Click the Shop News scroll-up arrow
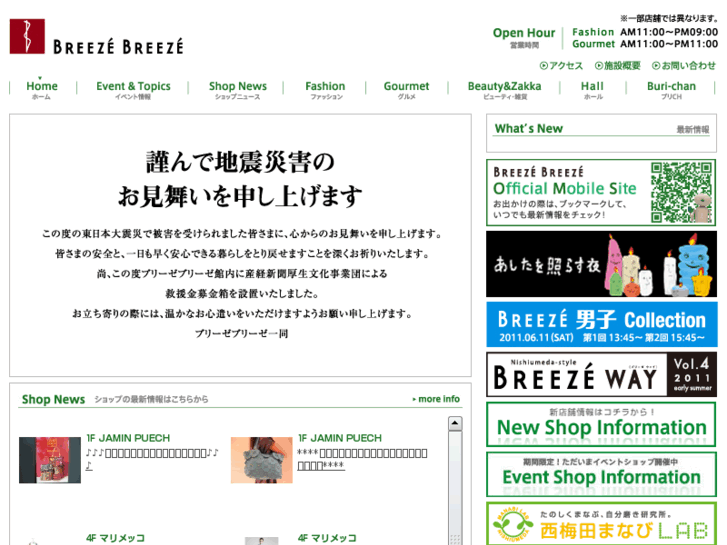The width and height of the screenshot is (727, 545). tap(455, 423)
